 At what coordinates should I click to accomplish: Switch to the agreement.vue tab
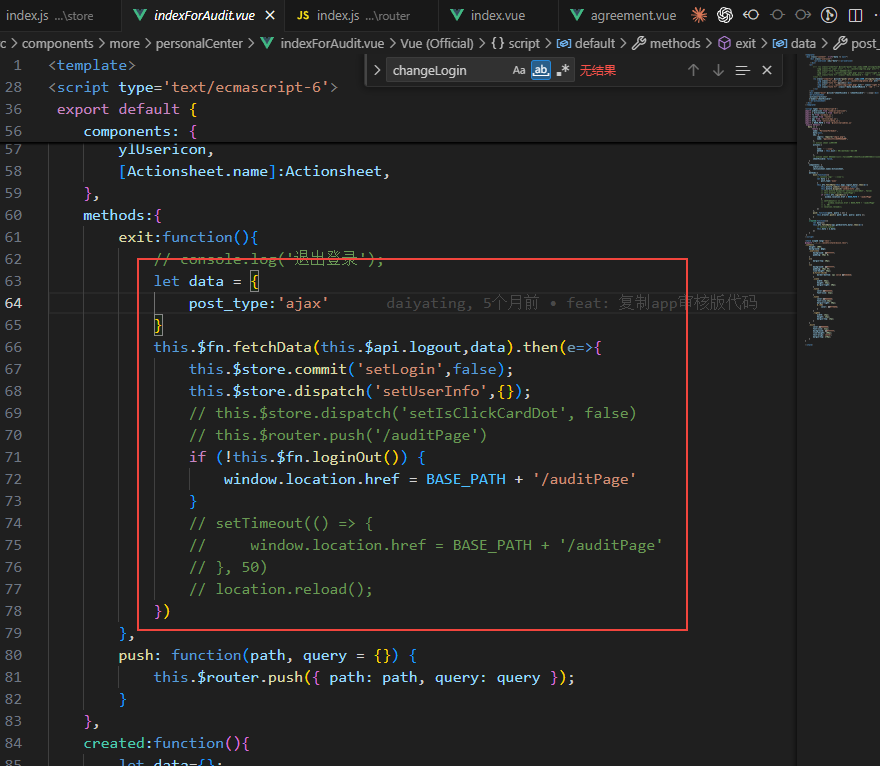tap(633, 15)
